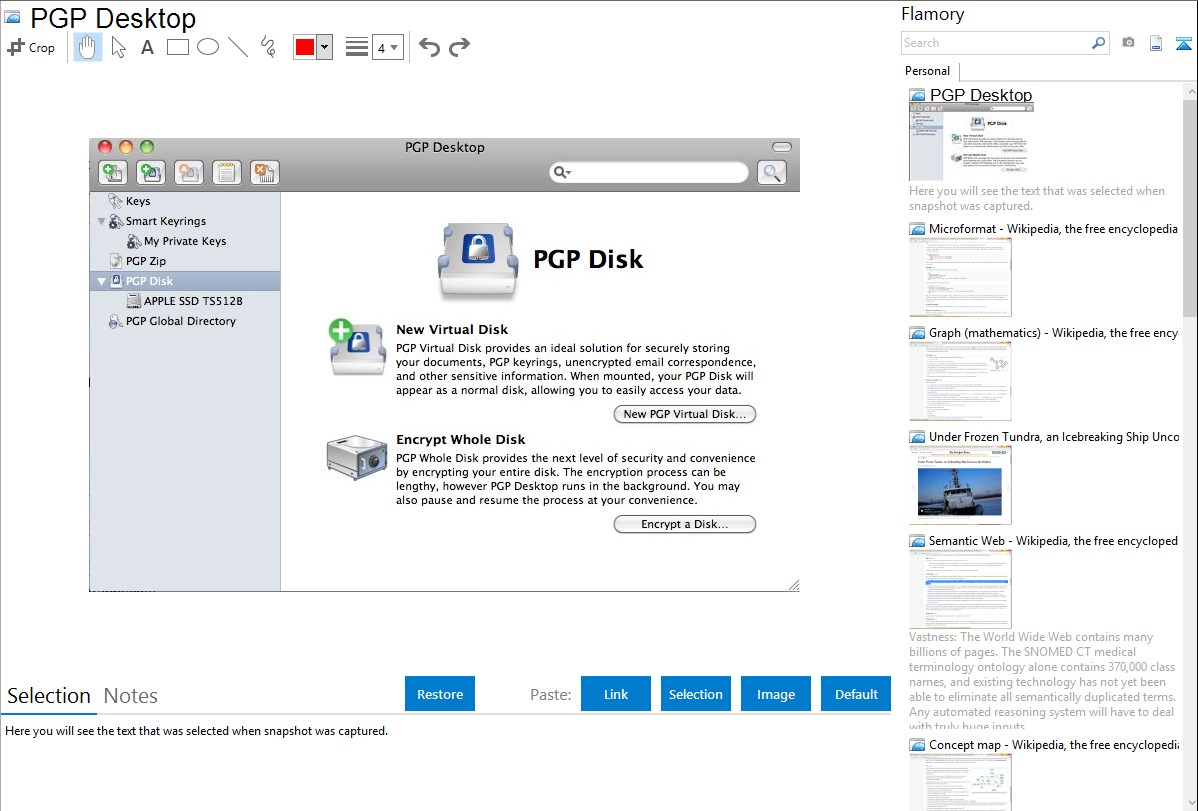Click the Paste Selection button
Image resolution: width=1198 pixels, height=811 pixels.
[x=695, y=694]
